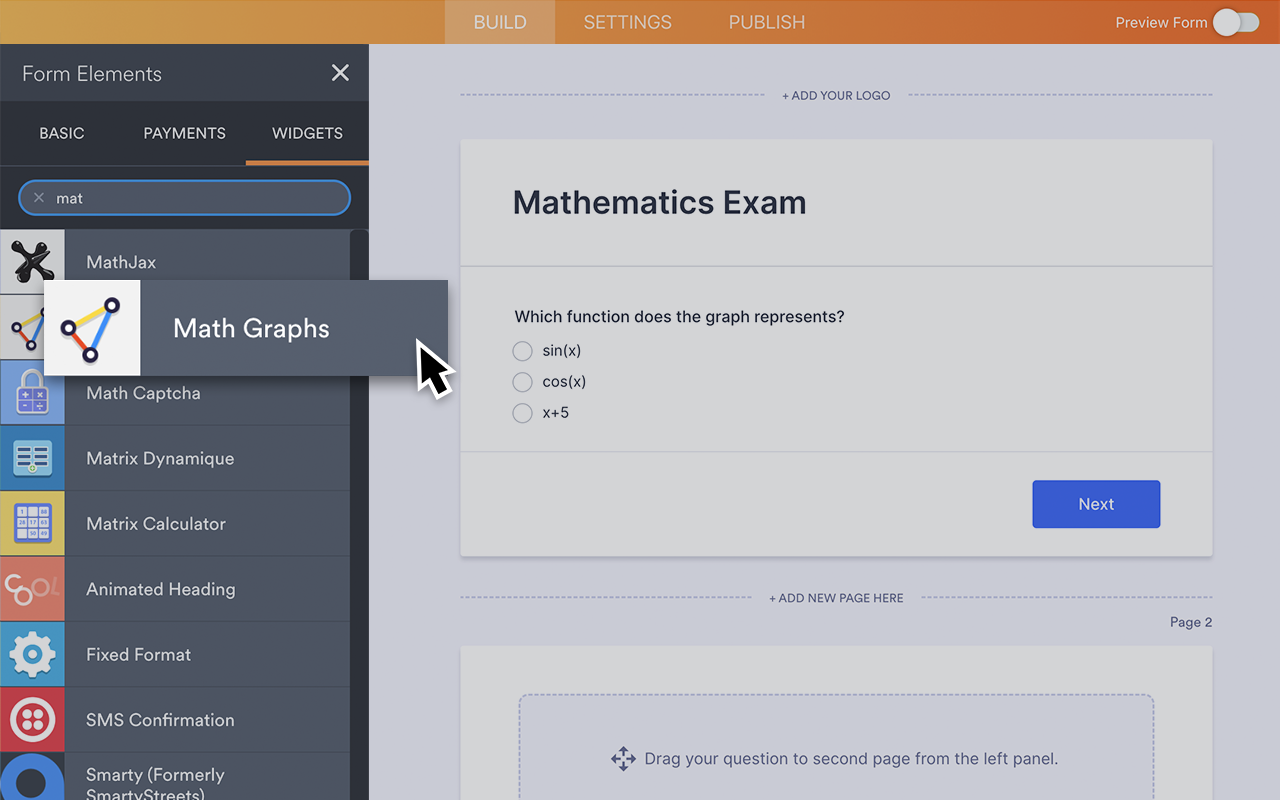This screenshot has height=800, width=1280.
Task: Select the MathJax widget icon
Action: [x=32, y=262]
